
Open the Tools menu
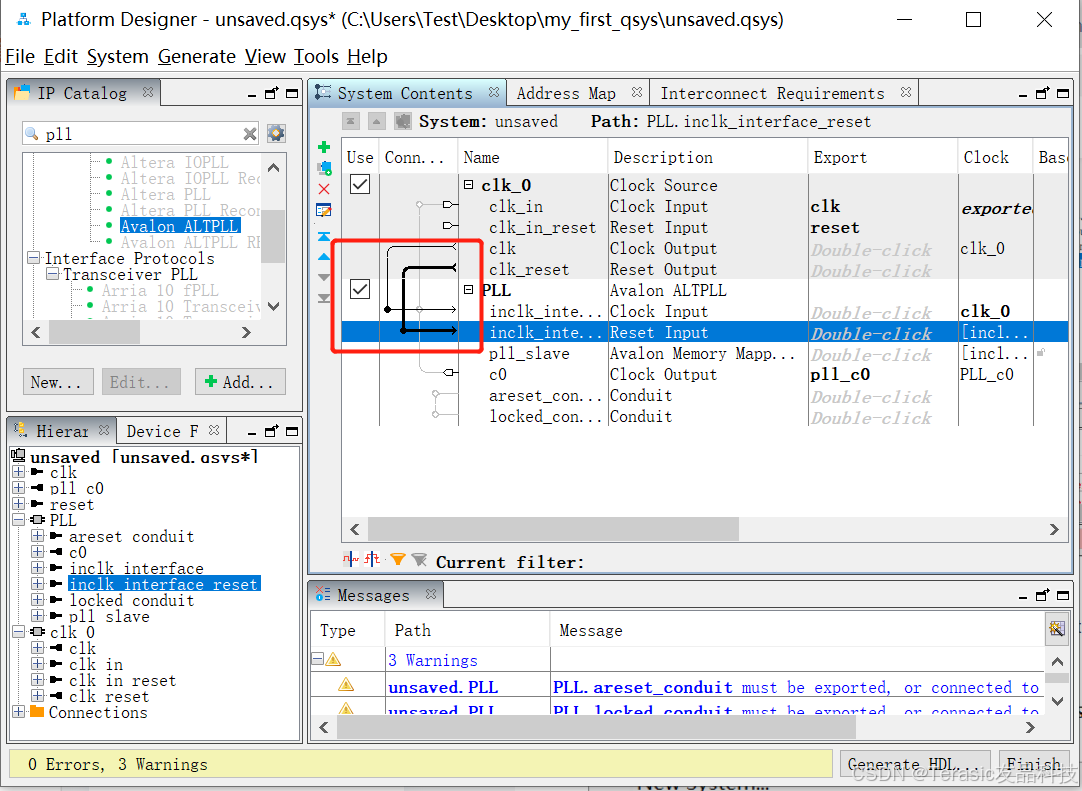tap(317, 57)
